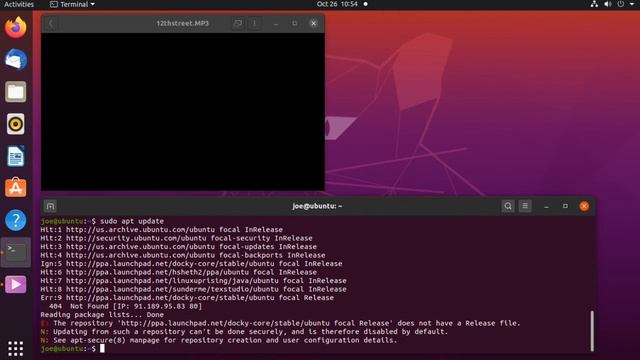
Task: Click the terminal search icon
Action: click(x=508, y=206)
